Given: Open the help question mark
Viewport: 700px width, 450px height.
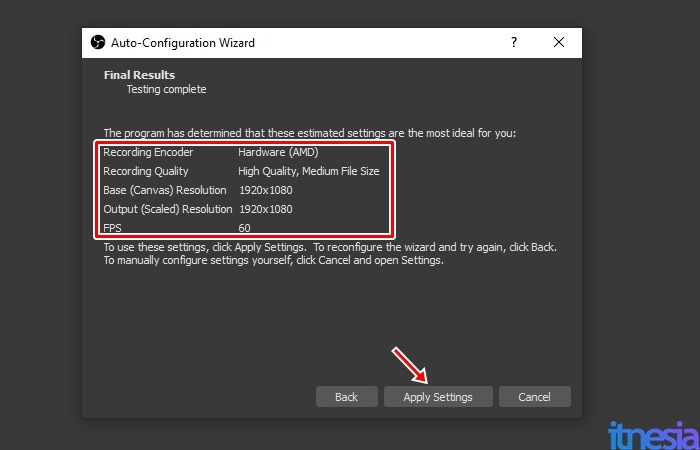Looking at the screenshot, I should [x=514, y=42].
